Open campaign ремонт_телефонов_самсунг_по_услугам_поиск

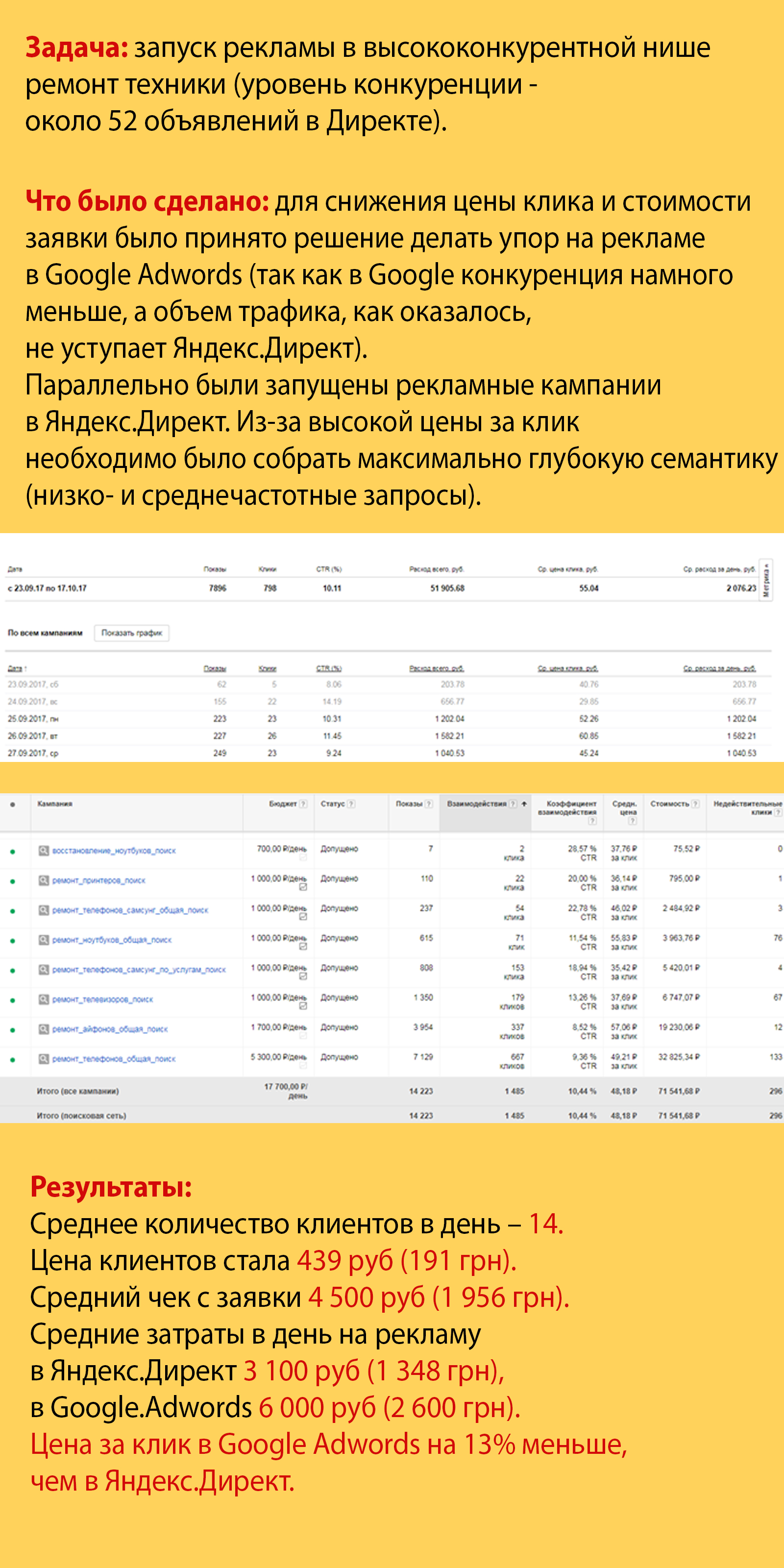pyautogui.click(x=139, y=970)
